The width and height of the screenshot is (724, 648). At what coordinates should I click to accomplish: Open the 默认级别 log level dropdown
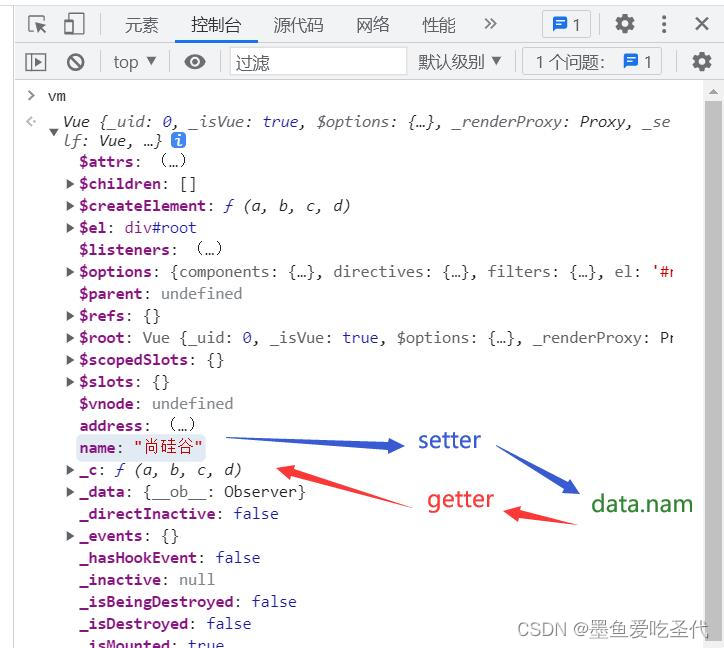[x=459, y=62]
